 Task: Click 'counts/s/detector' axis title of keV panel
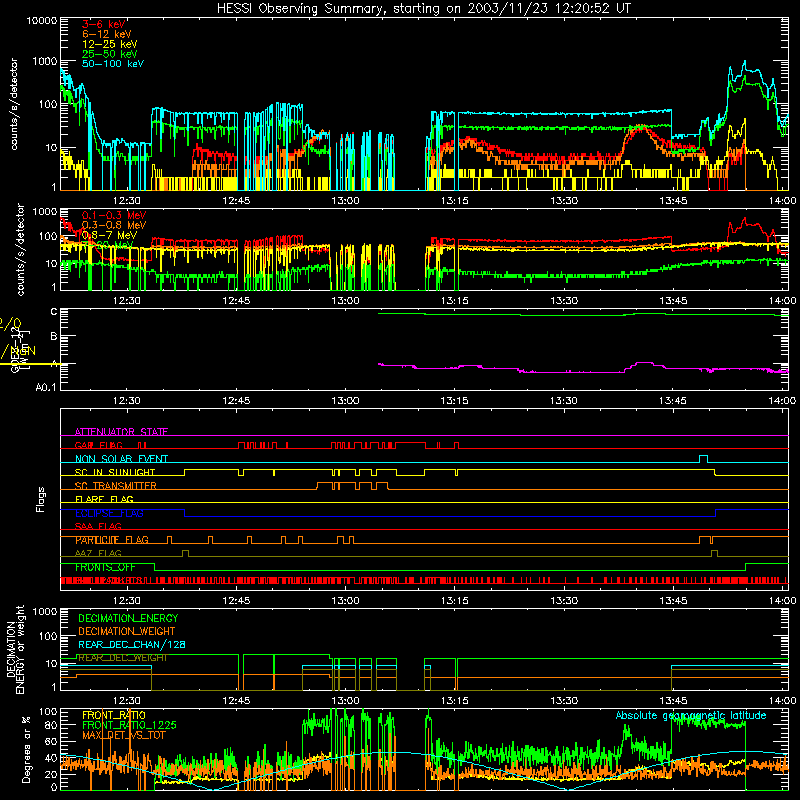coord(13,104)
